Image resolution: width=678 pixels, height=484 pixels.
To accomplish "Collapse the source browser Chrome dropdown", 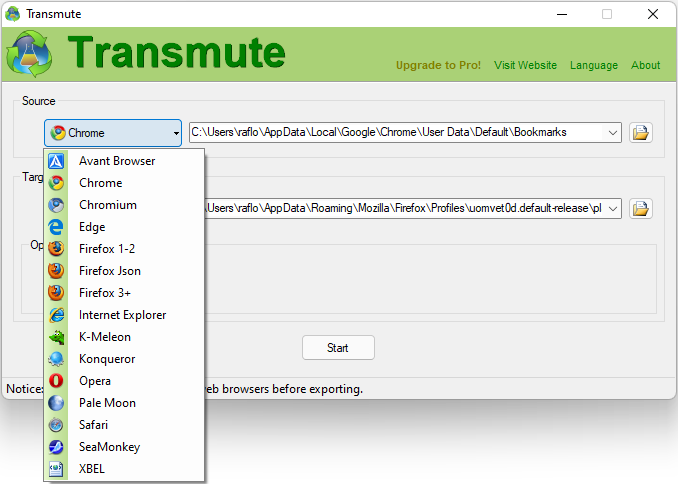I will [113, 133].
